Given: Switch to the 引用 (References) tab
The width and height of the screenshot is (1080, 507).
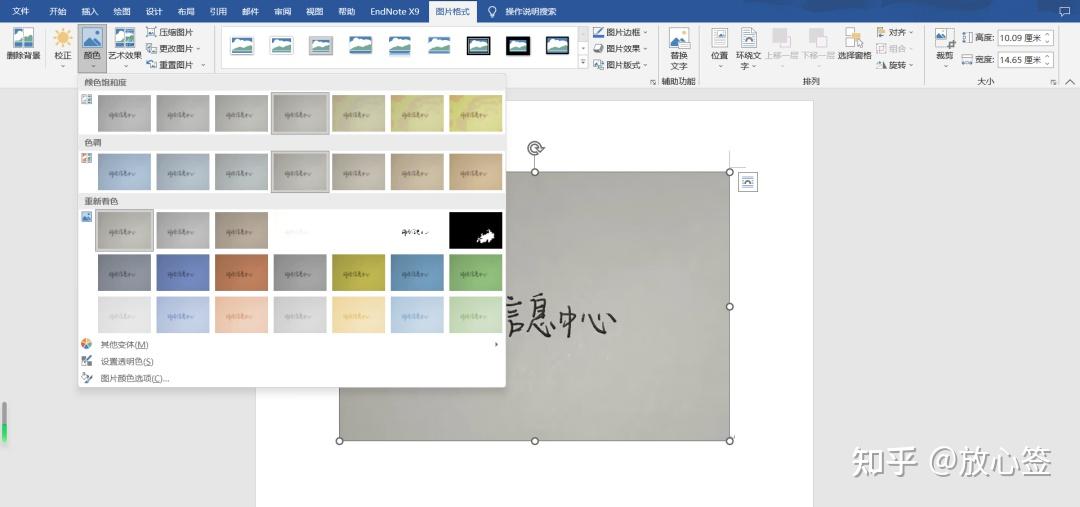Looking at the screenshot, I should click(218, 12).
